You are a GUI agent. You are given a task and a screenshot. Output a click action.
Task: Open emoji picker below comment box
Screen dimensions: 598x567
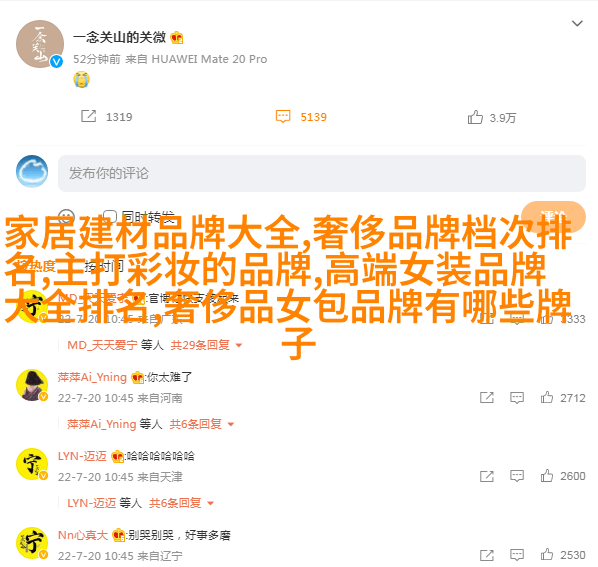(66, 217)
